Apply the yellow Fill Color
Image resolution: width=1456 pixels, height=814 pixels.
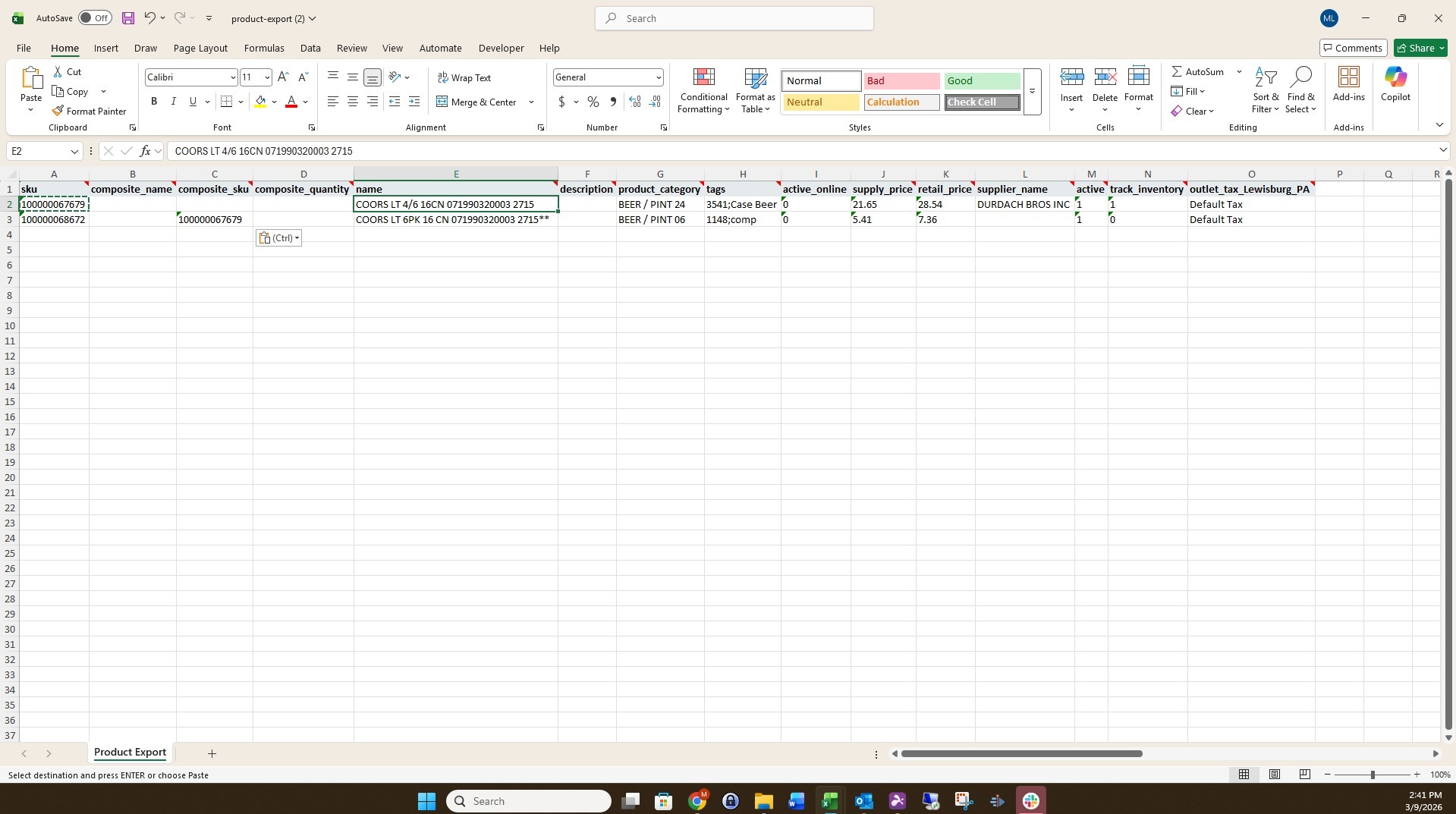pos(260,102)
